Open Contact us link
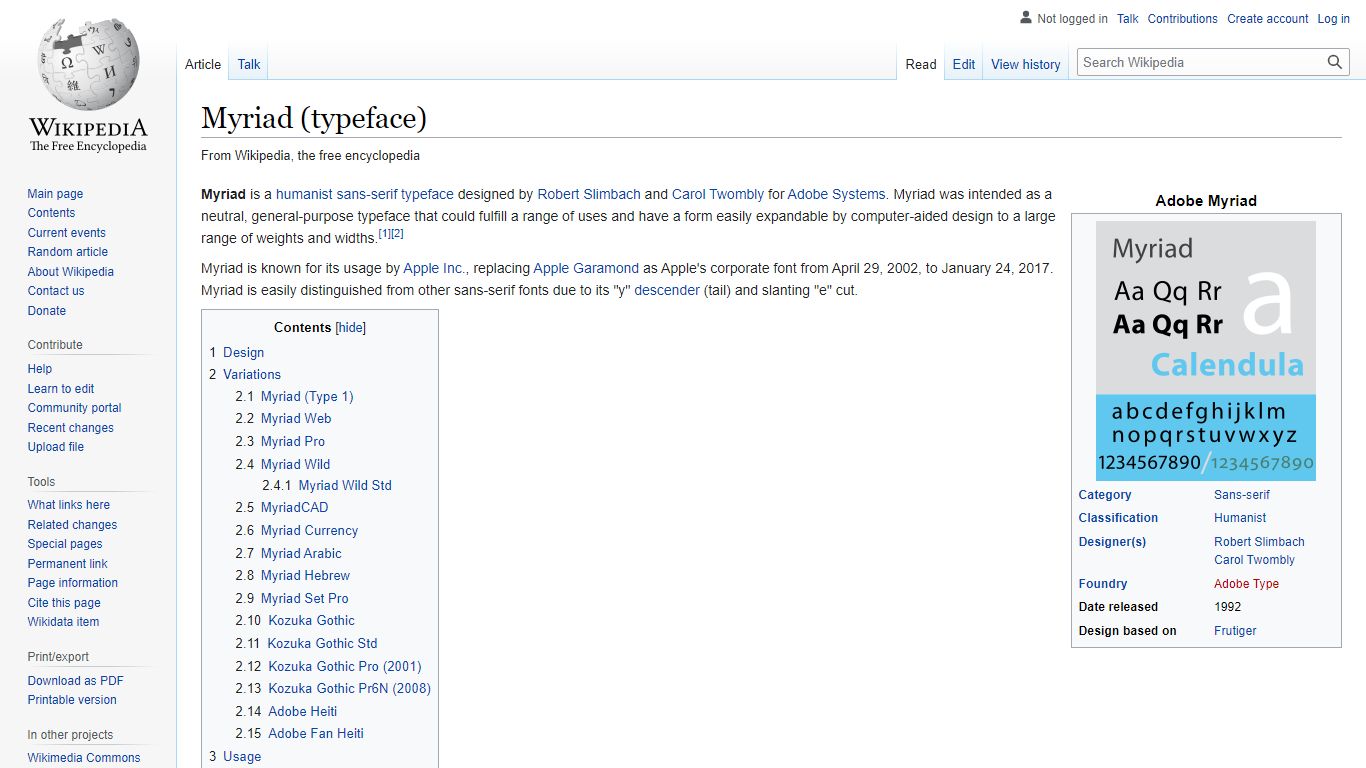 (56, 291)
